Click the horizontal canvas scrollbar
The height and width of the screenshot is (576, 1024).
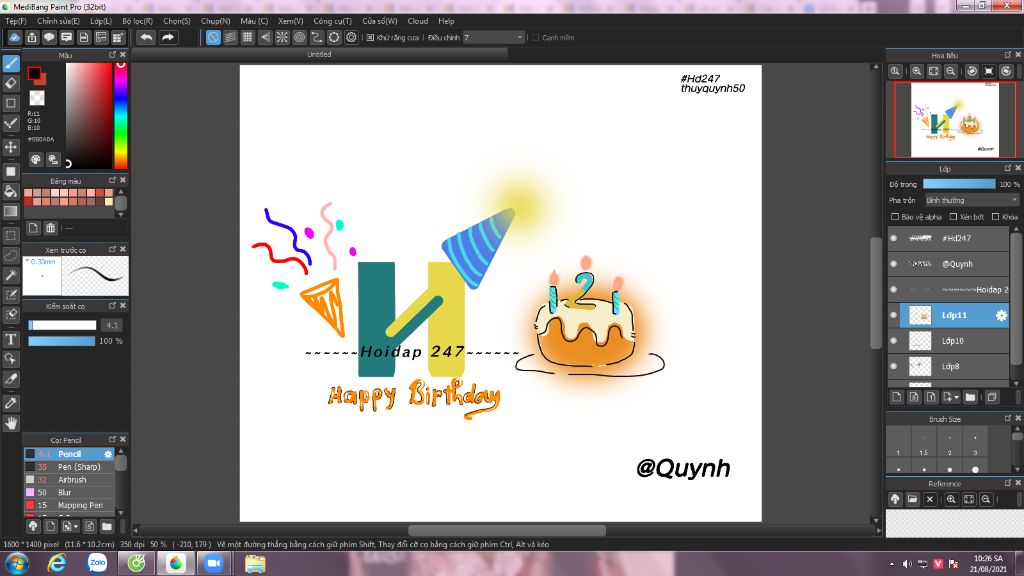click(507, 530)
